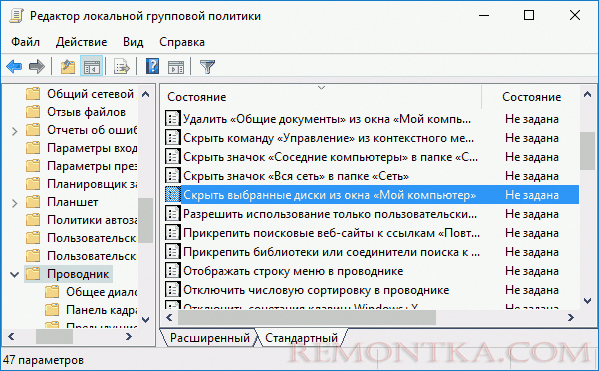Image resolution: width=599 pixels, height=371 pixels.
Task: Click folder icon of «Планшет»
Action: [33, 202]
